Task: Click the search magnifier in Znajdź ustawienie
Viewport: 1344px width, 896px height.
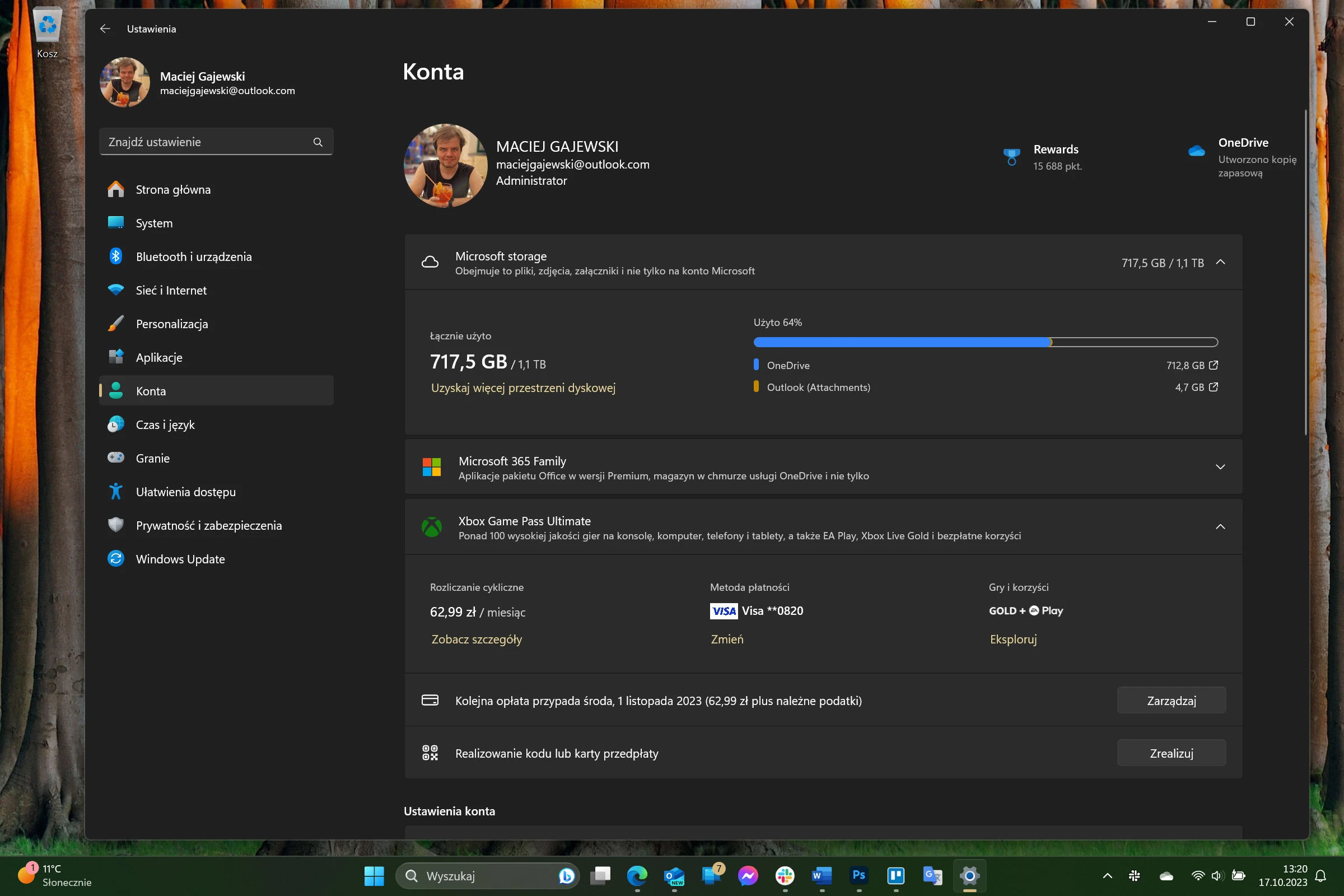Action: (318, 142)
